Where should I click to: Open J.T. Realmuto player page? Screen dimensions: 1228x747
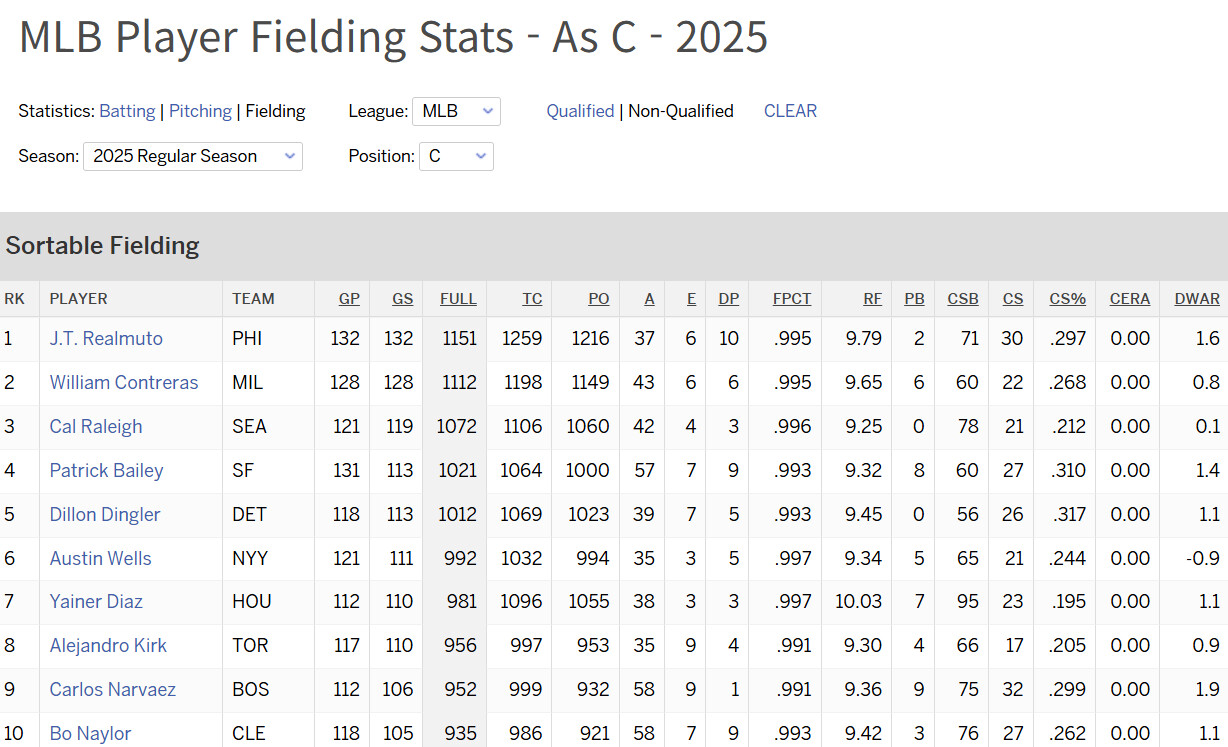106,338
